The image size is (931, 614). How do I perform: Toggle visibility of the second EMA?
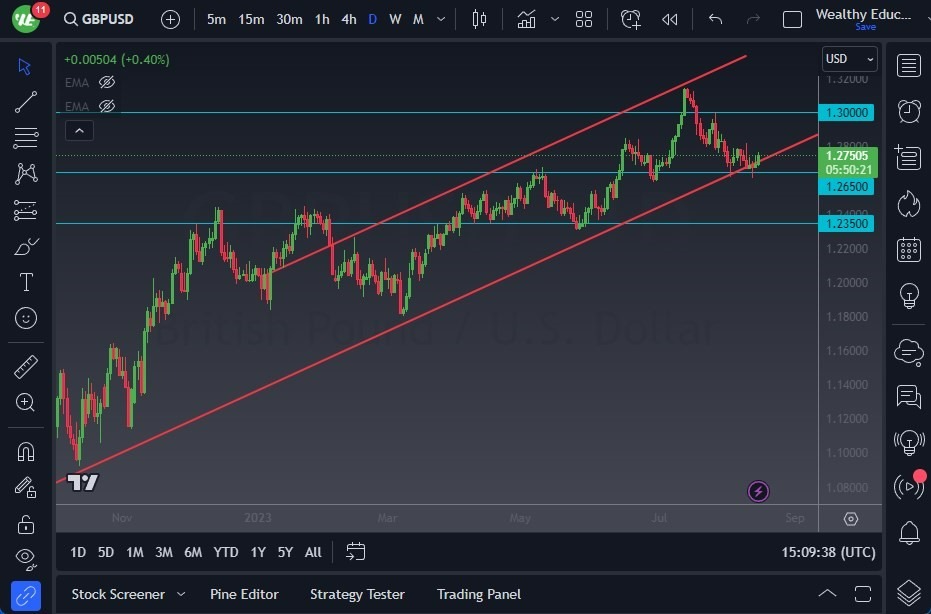point(107,106)
